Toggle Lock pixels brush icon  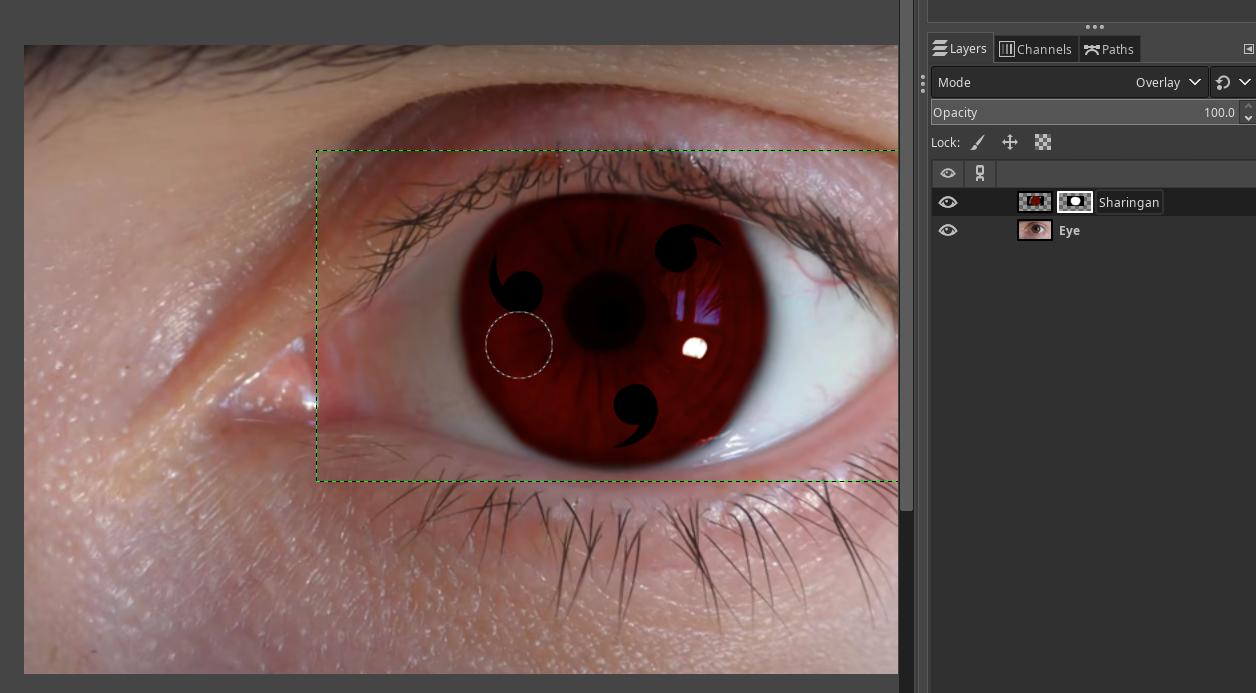(x=978, y=142)
